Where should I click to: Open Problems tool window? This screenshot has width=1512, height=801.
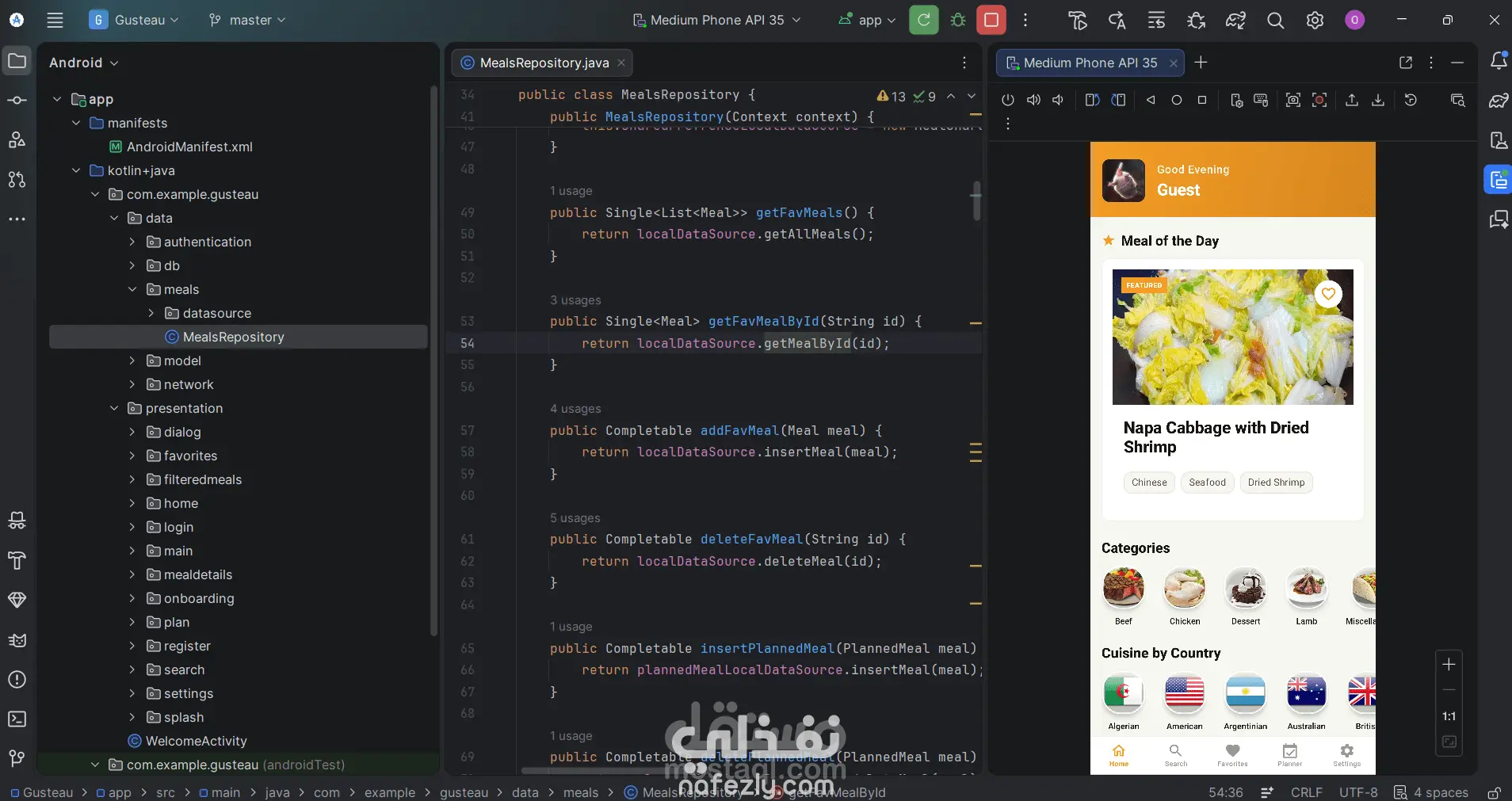click(17, 680)
